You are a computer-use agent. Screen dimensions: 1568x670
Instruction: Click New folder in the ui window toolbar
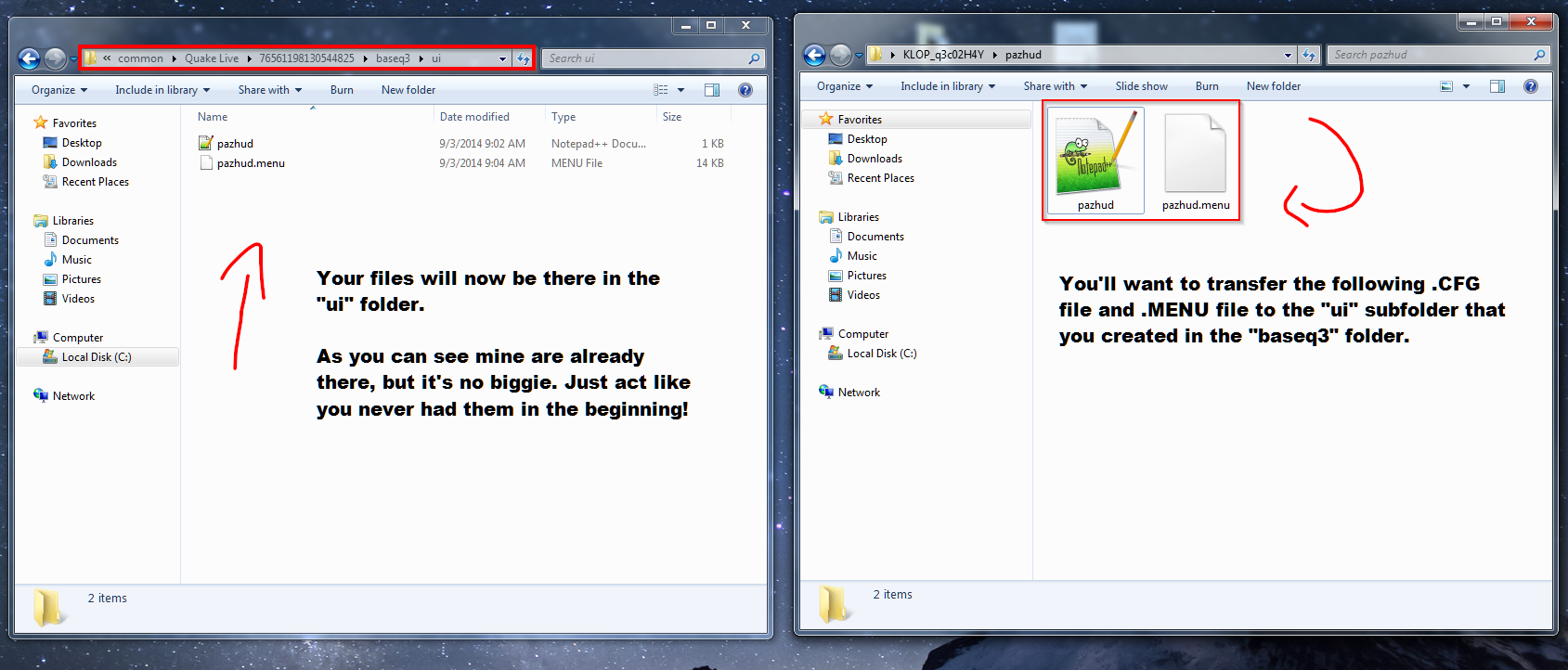[x=408, y=90]
